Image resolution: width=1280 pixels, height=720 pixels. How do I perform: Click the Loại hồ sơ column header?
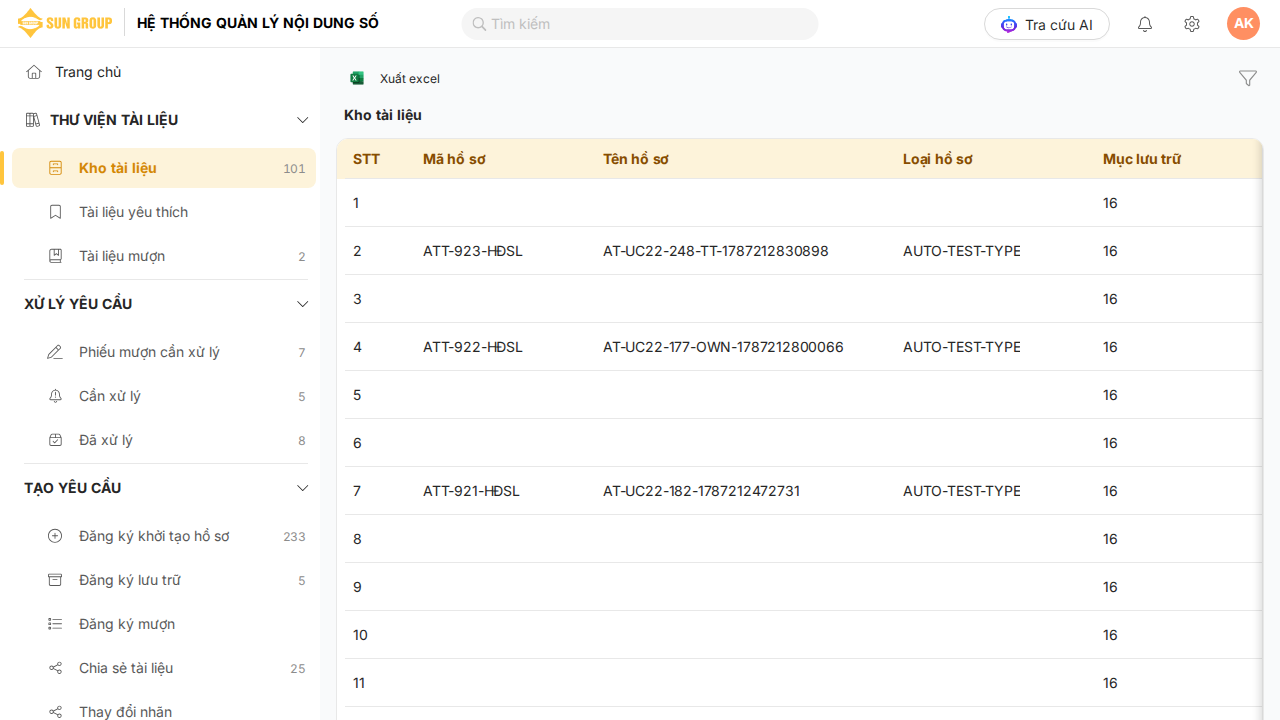tap(938, 159)
